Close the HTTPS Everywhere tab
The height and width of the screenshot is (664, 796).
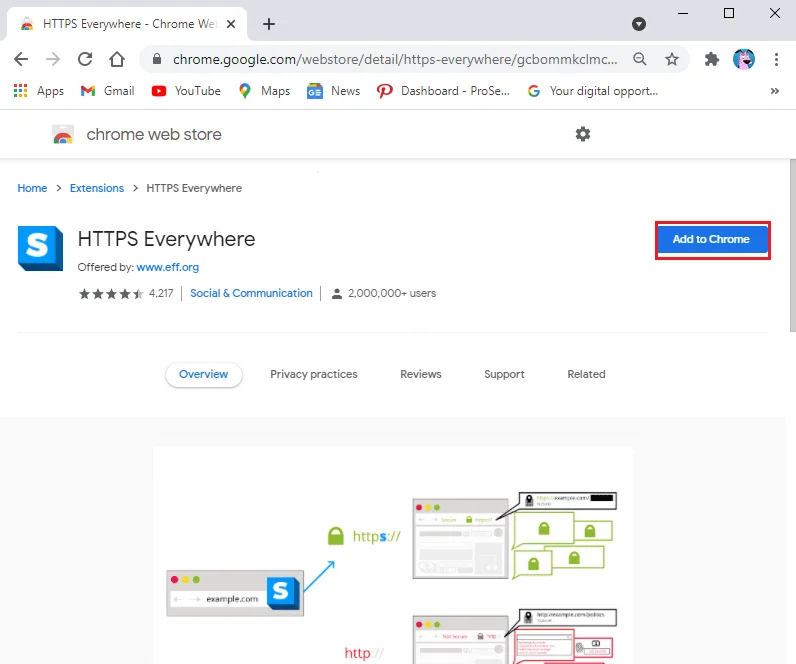tap(231, 24)
